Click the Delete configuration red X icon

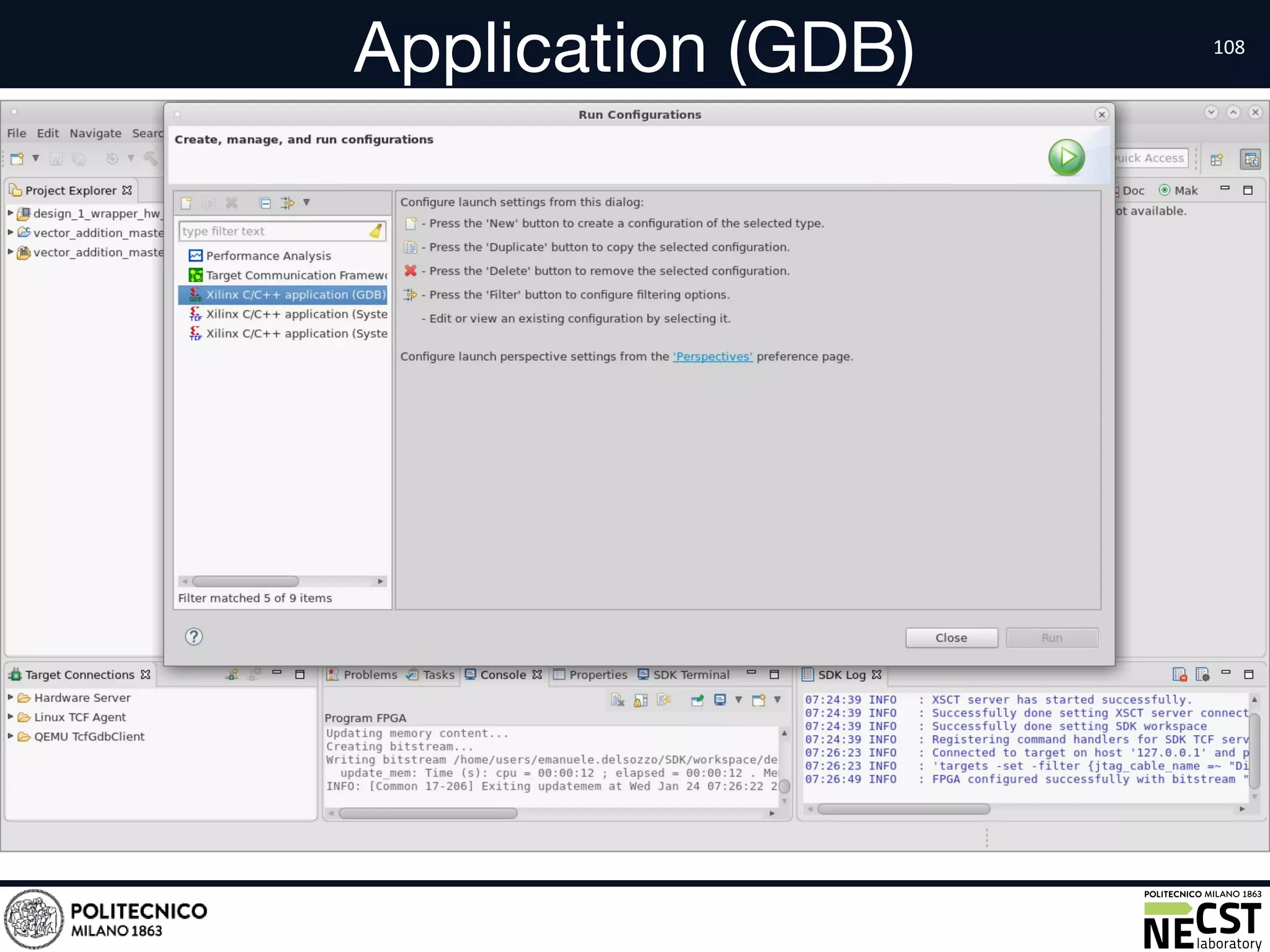(231, 203)
